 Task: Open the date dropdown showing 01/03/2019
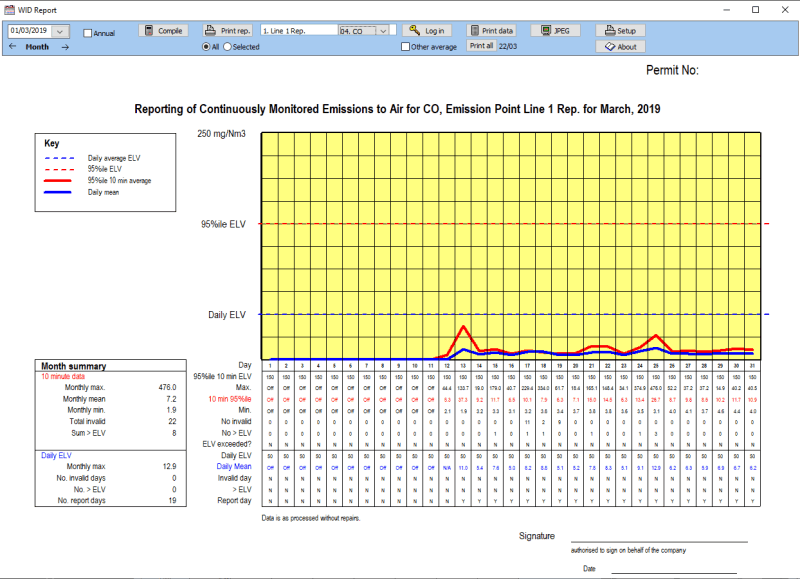click(61, 31)
